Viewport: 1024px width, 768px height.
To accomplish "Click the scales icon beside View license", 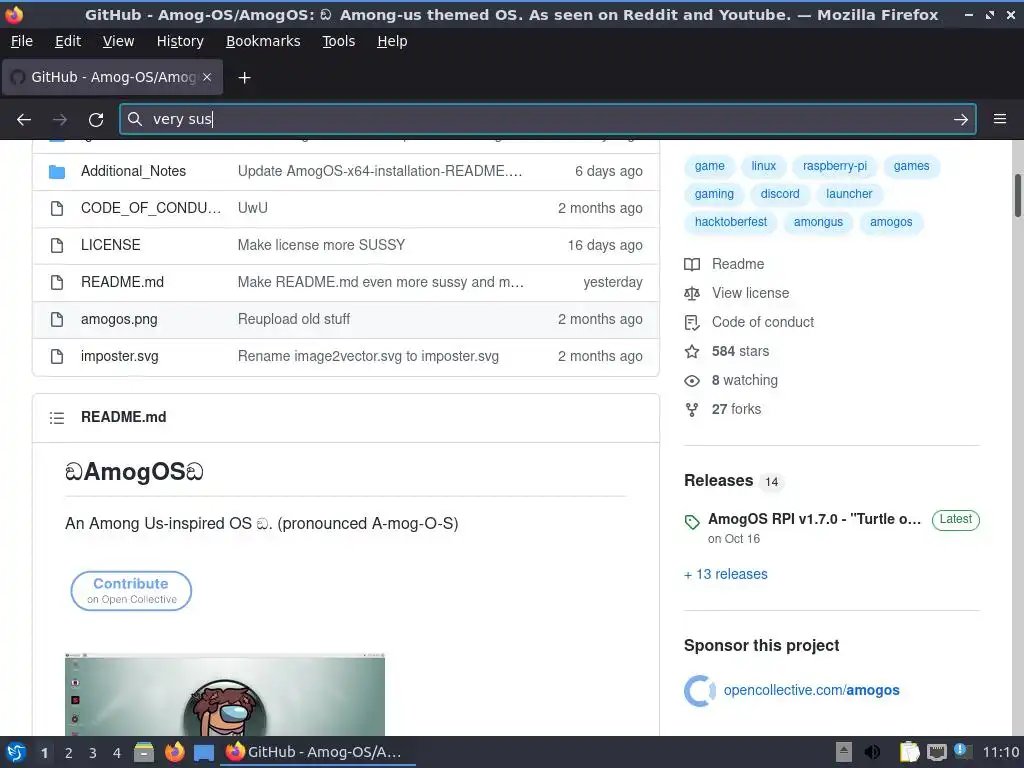I will tap(692, 294).
